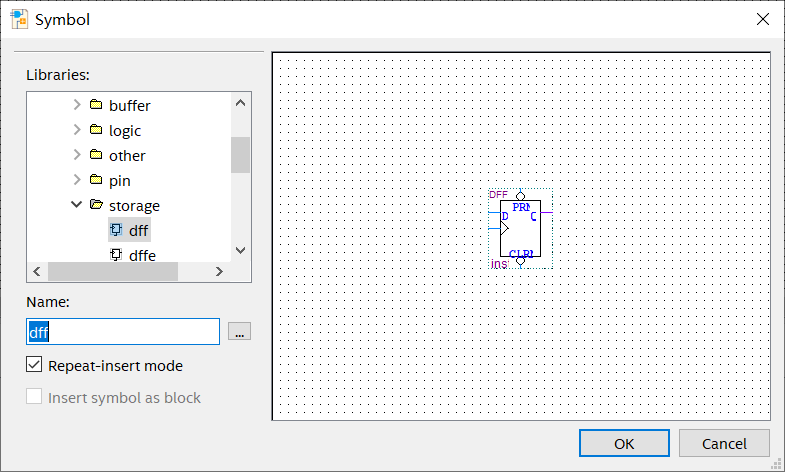Click in the Name input field
This screenshot has width=785, height=472.
[x=123, y=331]
